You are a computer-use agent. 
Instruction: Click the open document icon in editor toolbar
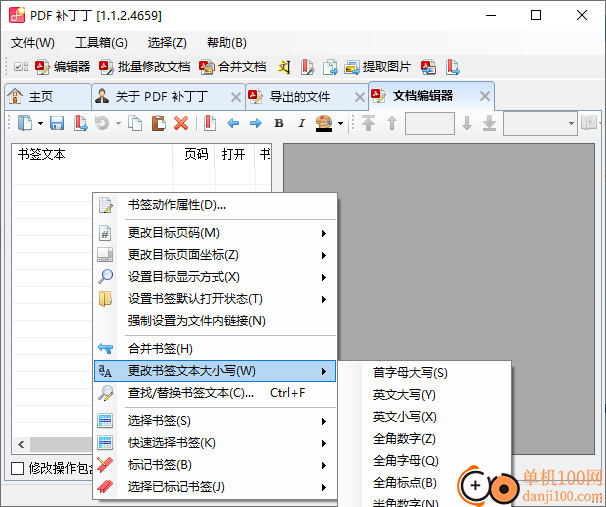coord(25,123)
